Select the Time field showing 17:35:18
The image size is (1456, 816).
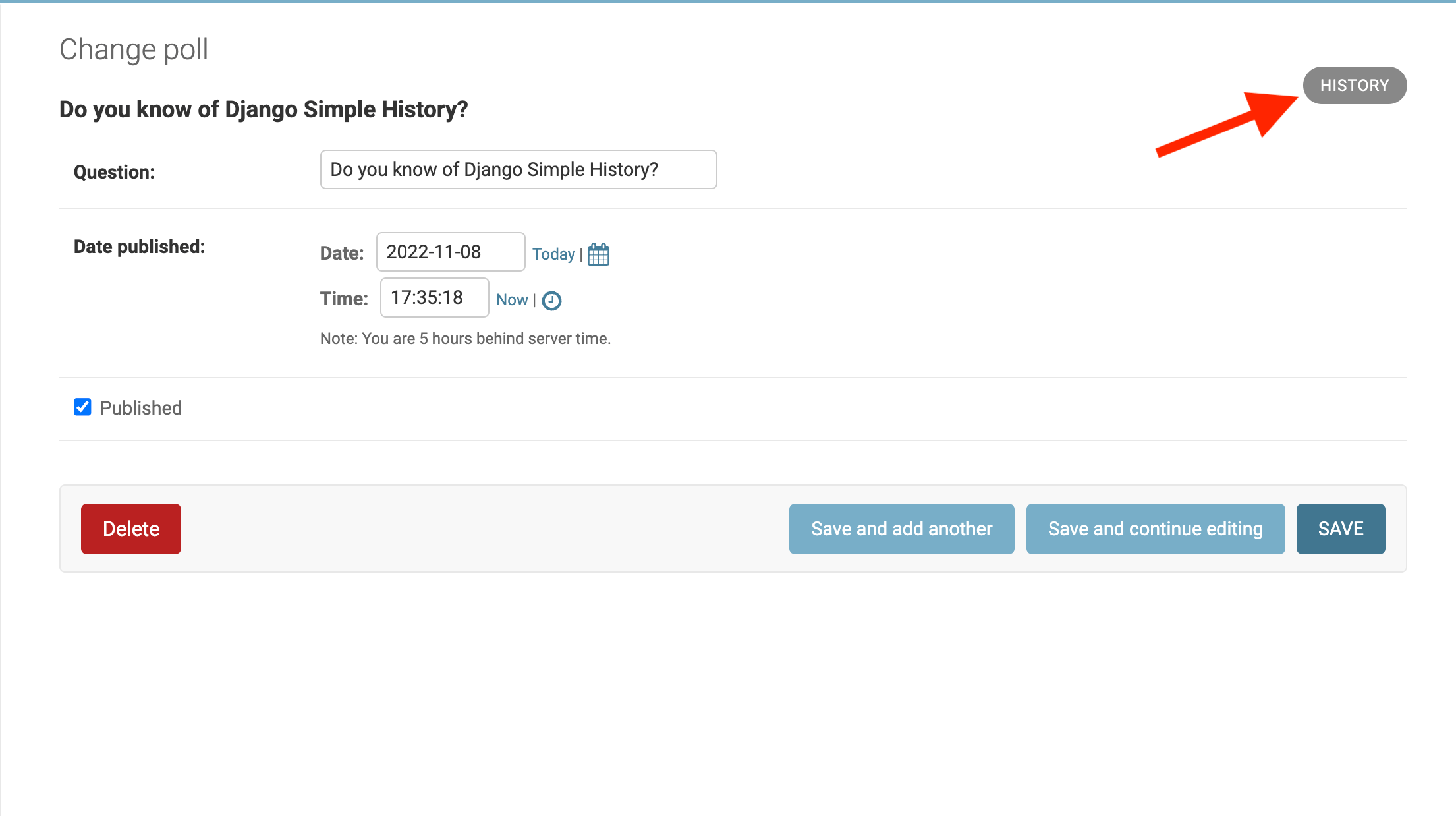coord(434,297)
